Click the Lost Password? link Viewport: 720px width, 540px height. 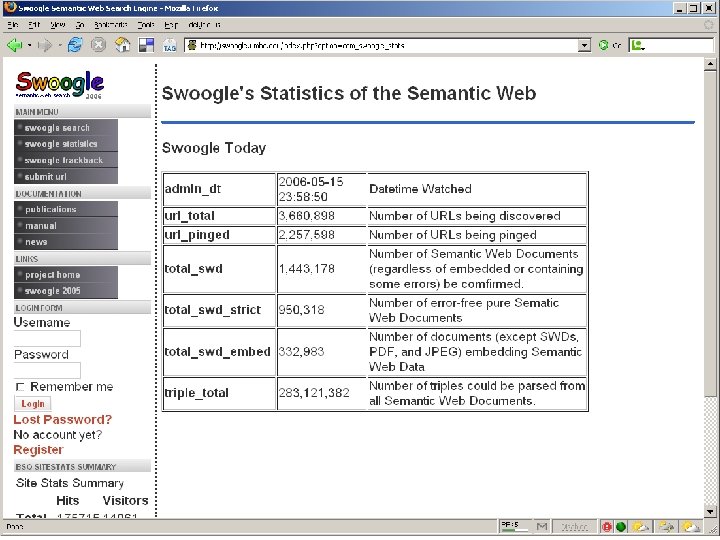(62, 419)
